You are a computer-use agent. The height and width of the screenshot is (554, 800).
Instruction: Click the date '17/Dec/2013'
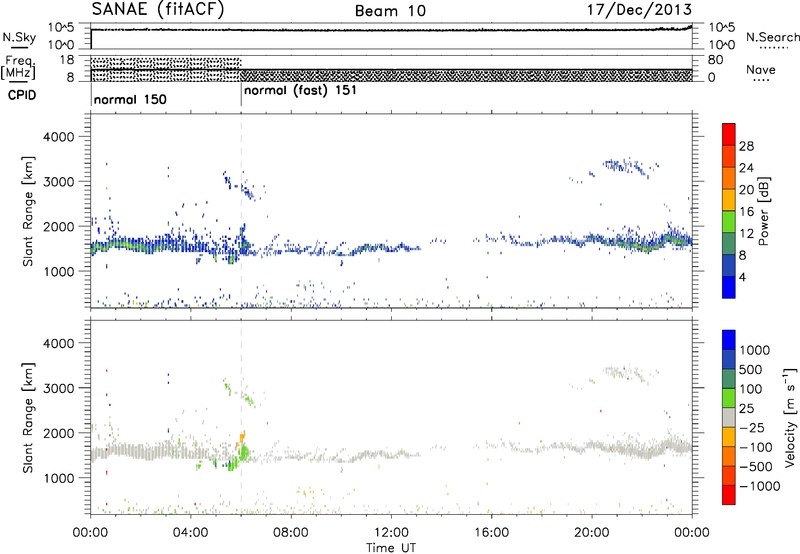coord(639,9)
